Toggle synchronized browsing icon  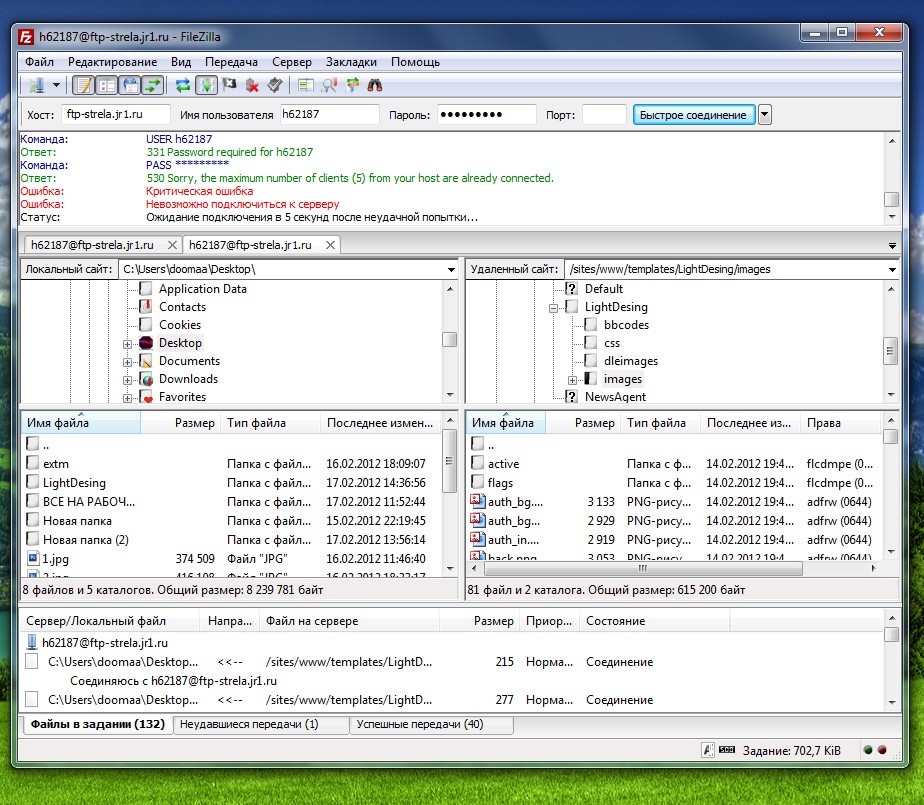coord(352,85)
